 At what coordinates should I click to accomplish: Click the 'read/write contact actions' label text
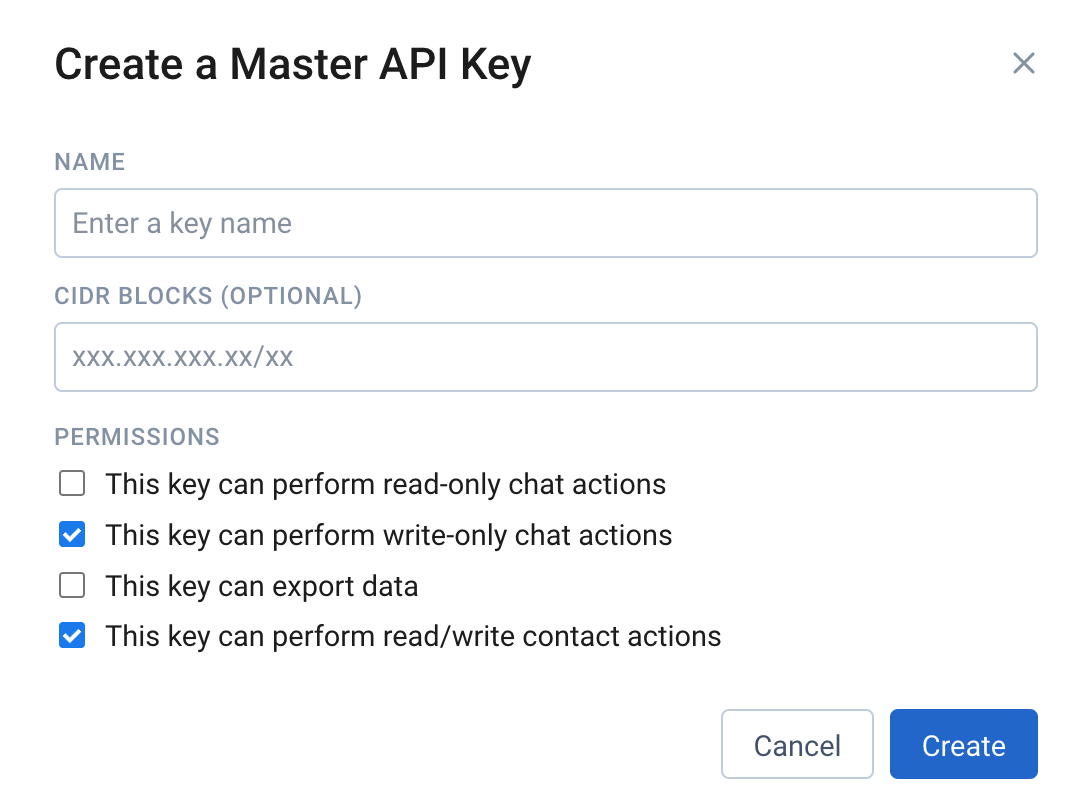(413, 636)
